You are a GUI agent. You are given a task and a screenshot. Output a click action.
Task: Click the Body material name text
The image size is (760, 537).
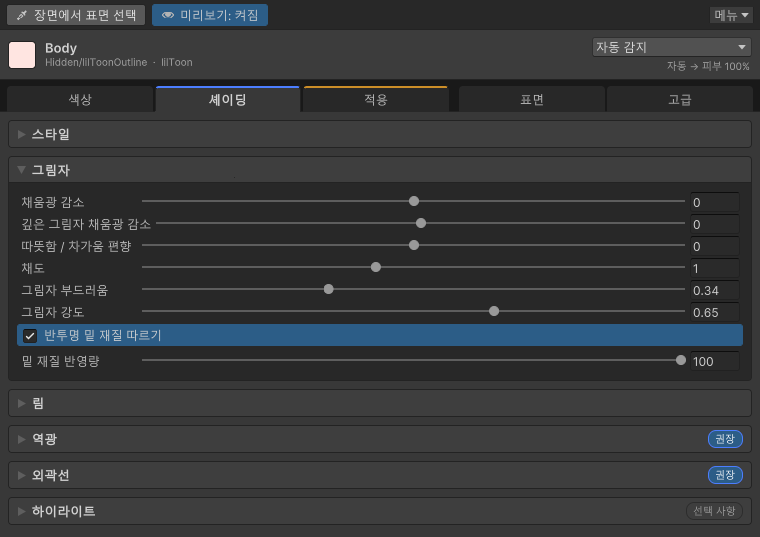click(61, 48)
